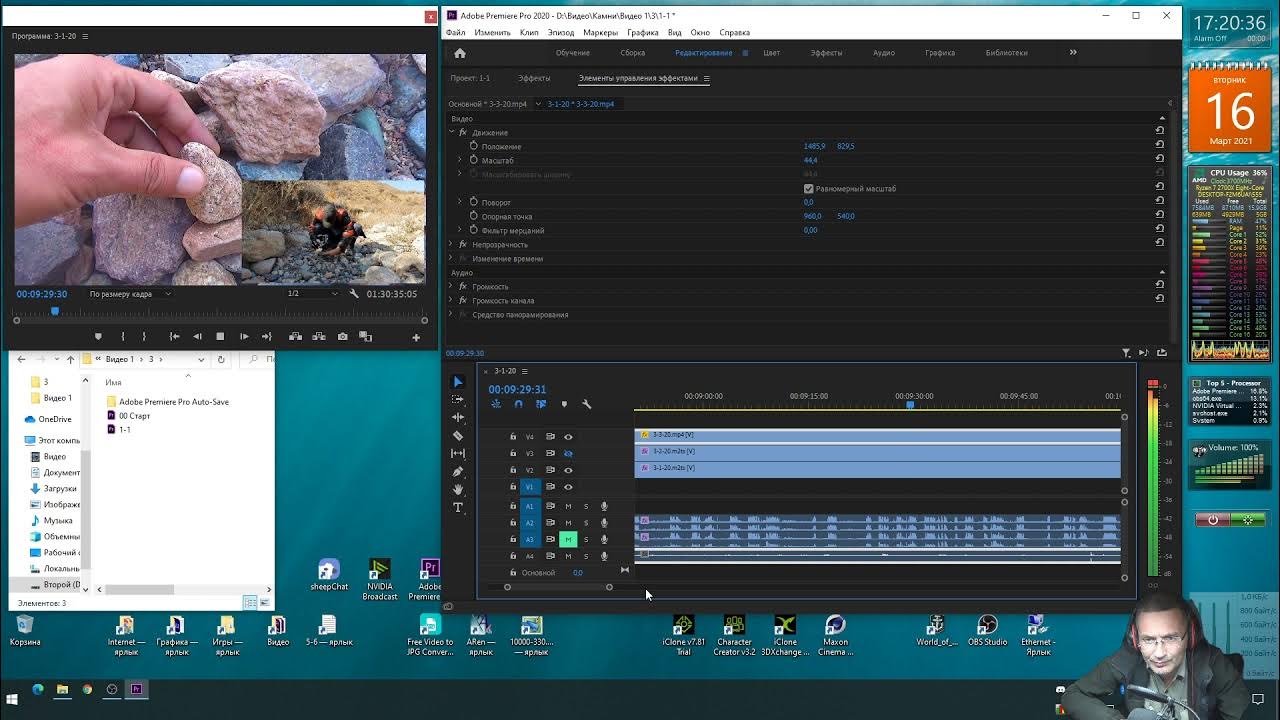The image size is (1280, 720).
Task: Select the Type (T) tool
Action: point(458,508)
